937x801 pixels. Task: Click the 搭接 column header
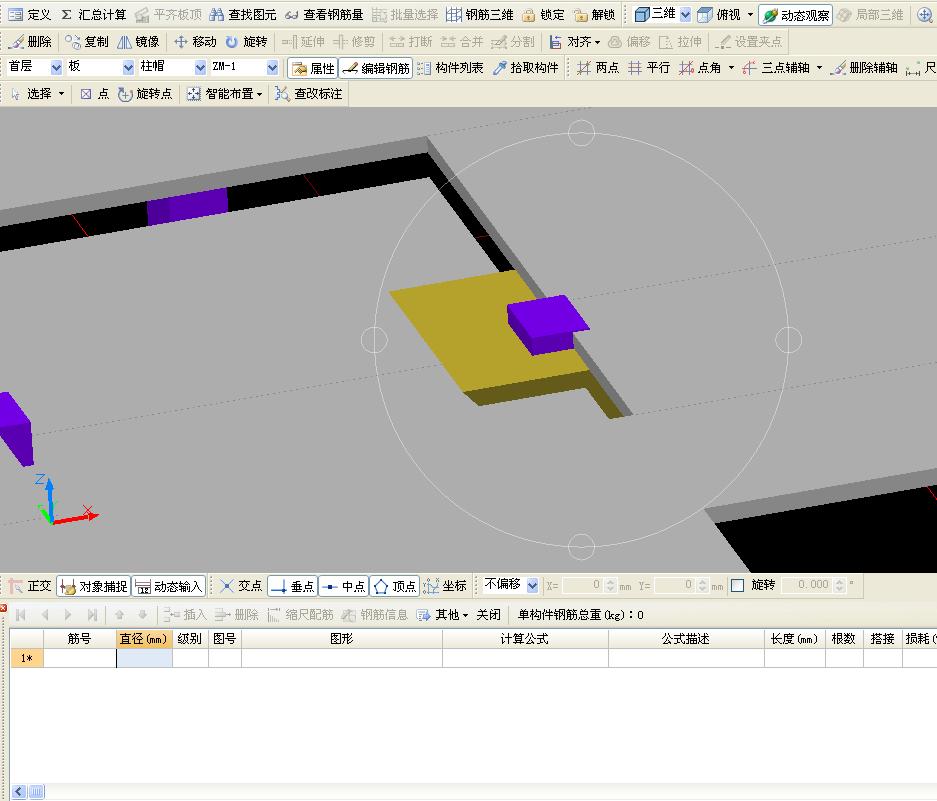(x=883, y=639)
